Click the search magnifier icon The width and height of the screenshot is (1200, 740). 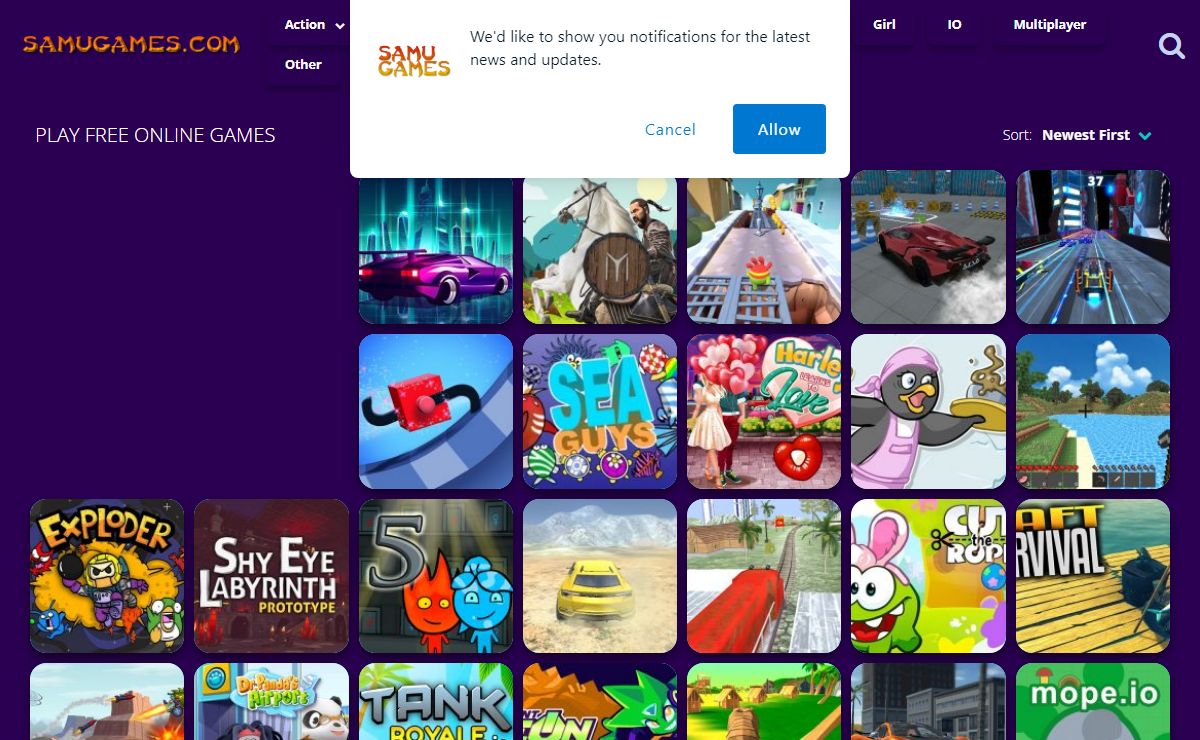tap(1171, 45)
